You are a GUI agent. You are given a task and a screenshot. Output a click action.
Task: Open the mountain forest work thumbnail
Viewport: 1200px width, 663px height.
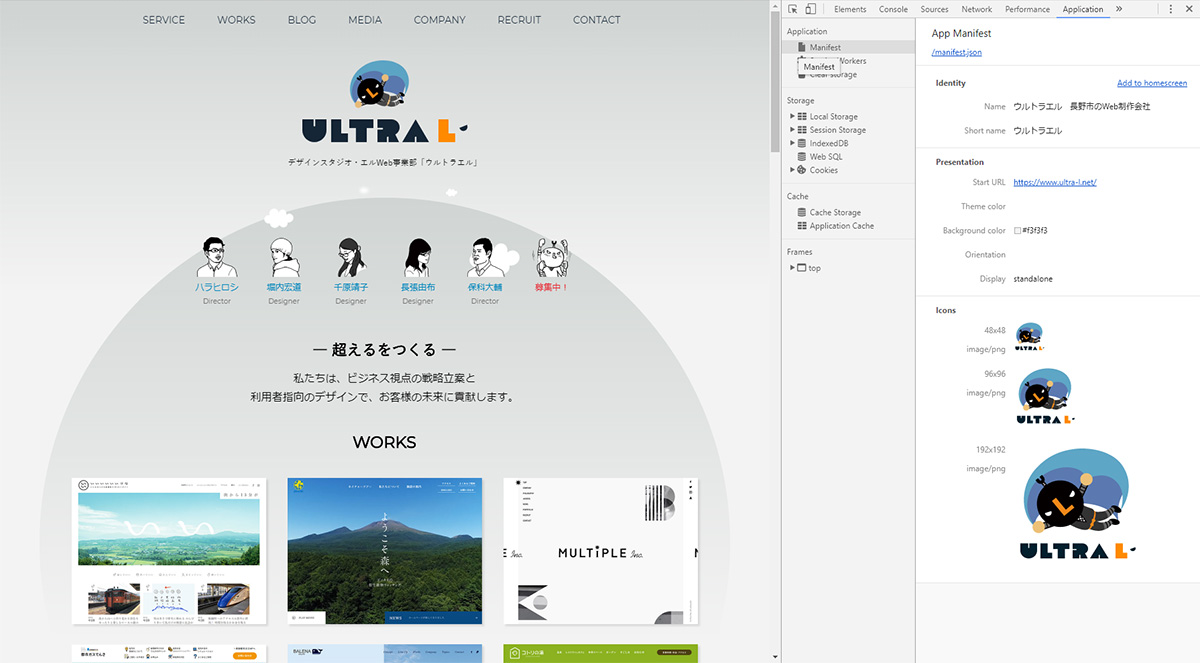click(385, 551)
